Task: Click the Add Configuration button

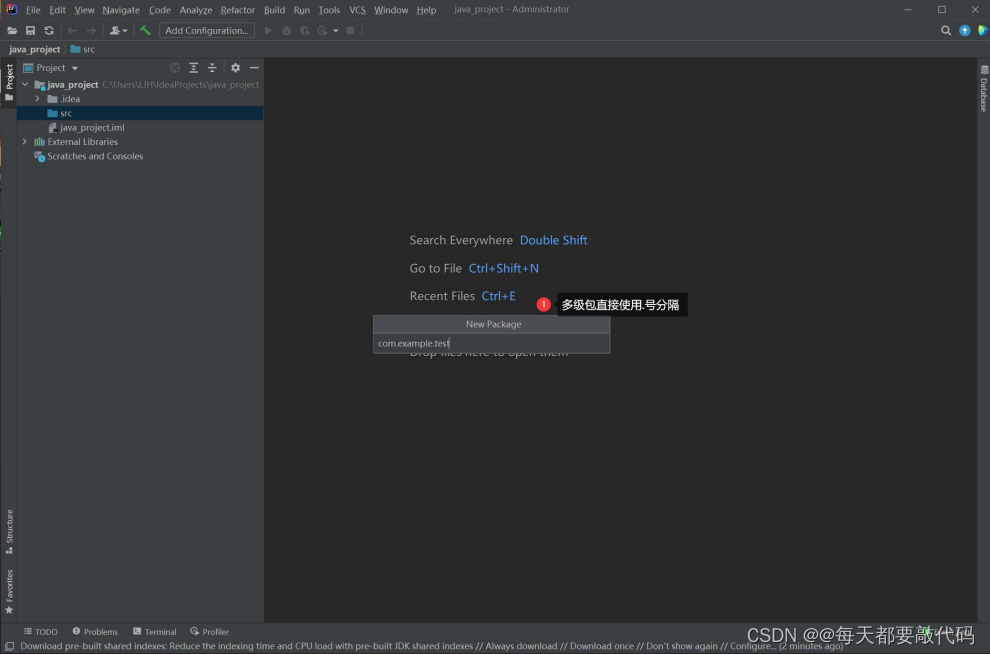Action: (x=206, y=30)
